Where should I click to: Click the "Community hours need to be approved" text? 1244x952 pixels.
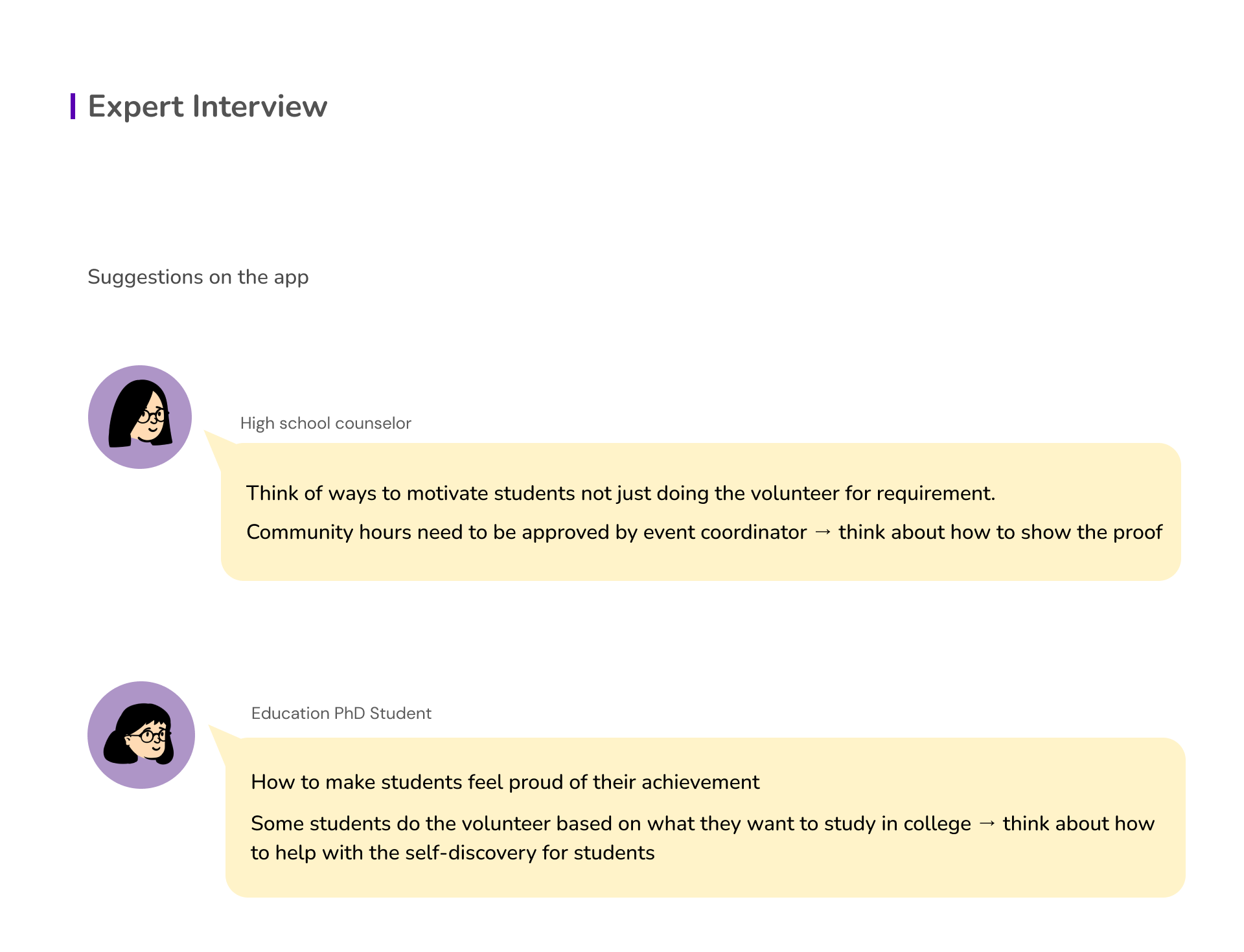point(526,532)
